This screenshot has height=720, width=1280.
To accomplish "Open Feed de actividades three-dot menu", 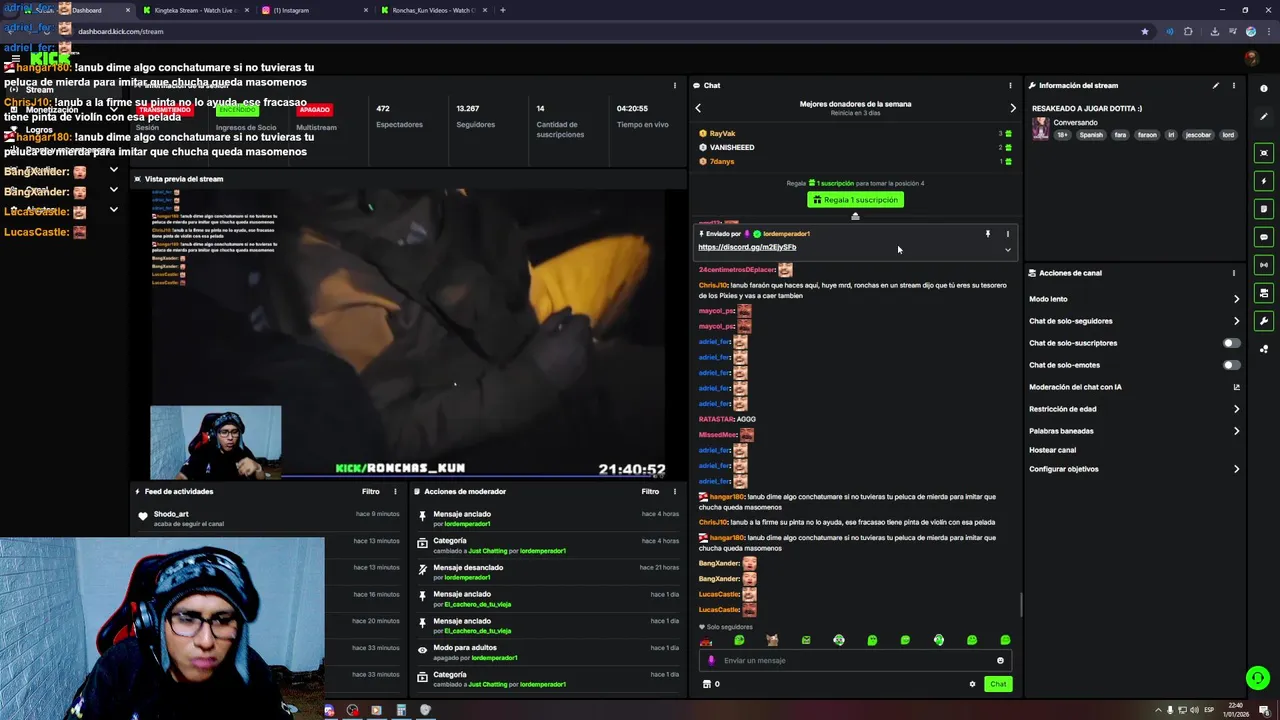I will [x=395, y=491].
